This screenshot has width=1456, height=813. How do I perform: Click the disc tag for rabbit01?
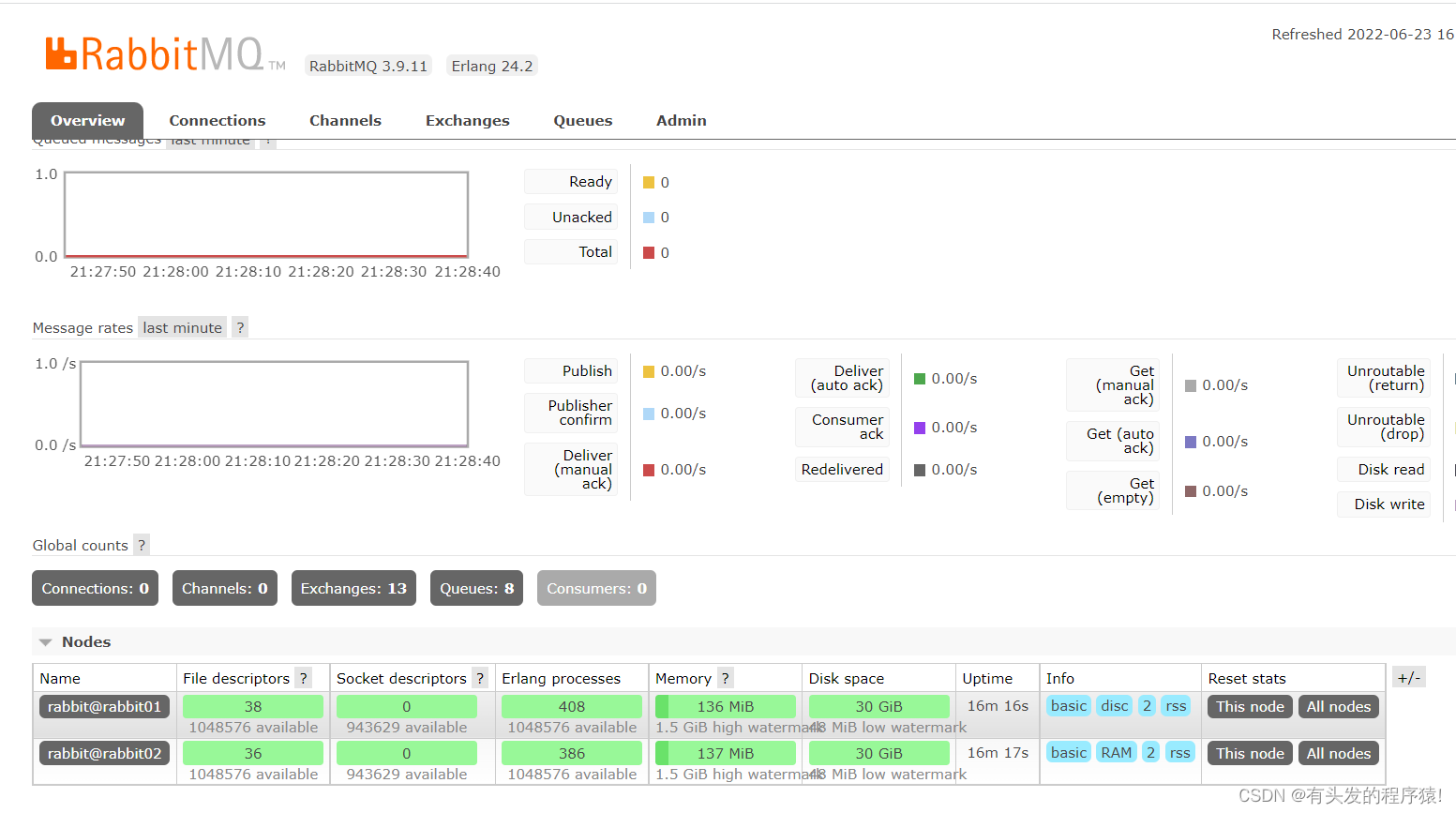[1115, 705]
